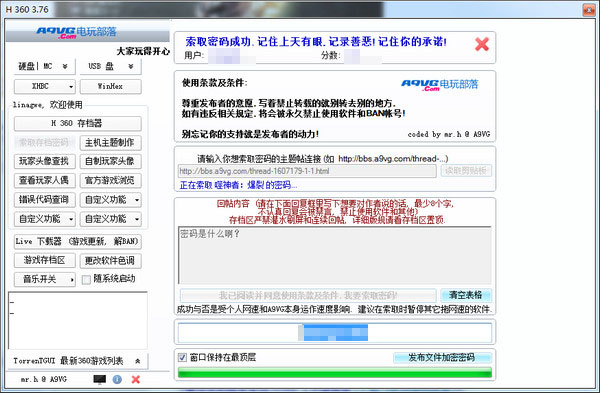
Task: Open bottom-left 自定义功能 dropdown
Action: (x=44, y=219)
